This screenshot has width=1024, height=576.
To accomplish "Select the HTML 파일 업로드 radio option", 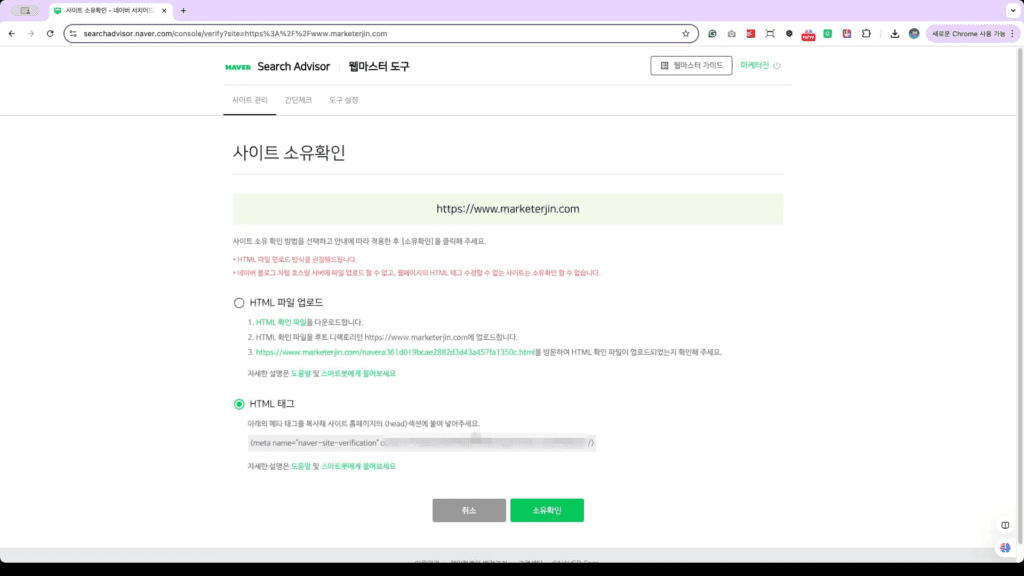I will pos(239,302).
